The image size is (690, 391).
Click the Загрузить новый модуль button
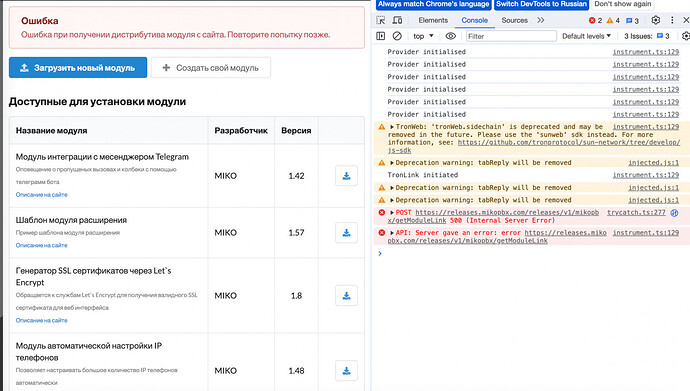pyautogui.click(x=78, y=68)
